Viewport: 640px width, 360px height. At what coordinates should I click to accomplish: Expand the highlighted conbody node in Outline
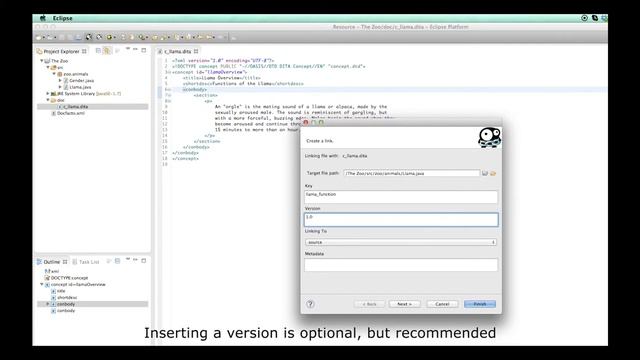(x=48, y=304)
